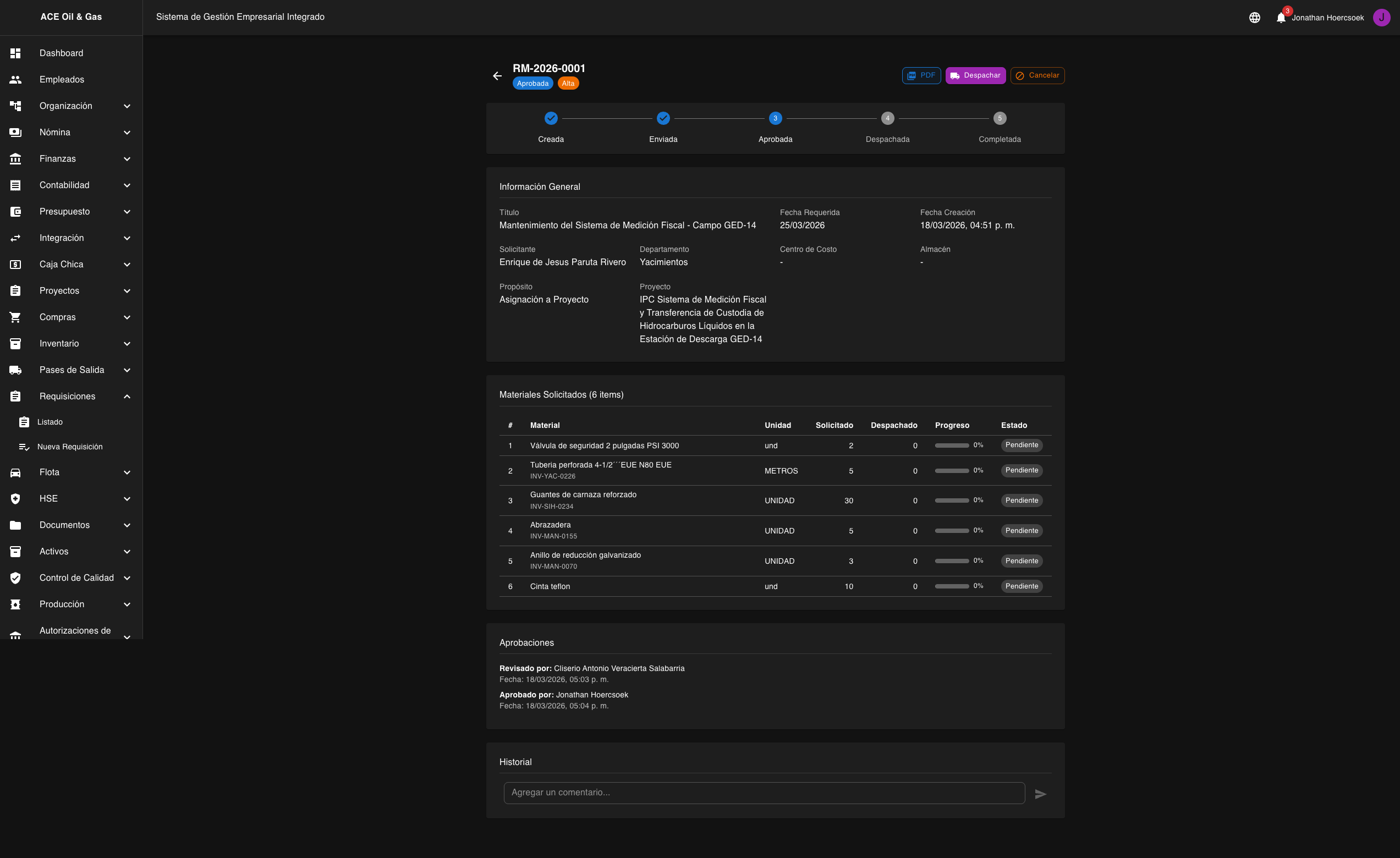The width and height of the screenshot is (1400, 858).
Task: Click the send comment arrow icon
Action: point(1040,794)
